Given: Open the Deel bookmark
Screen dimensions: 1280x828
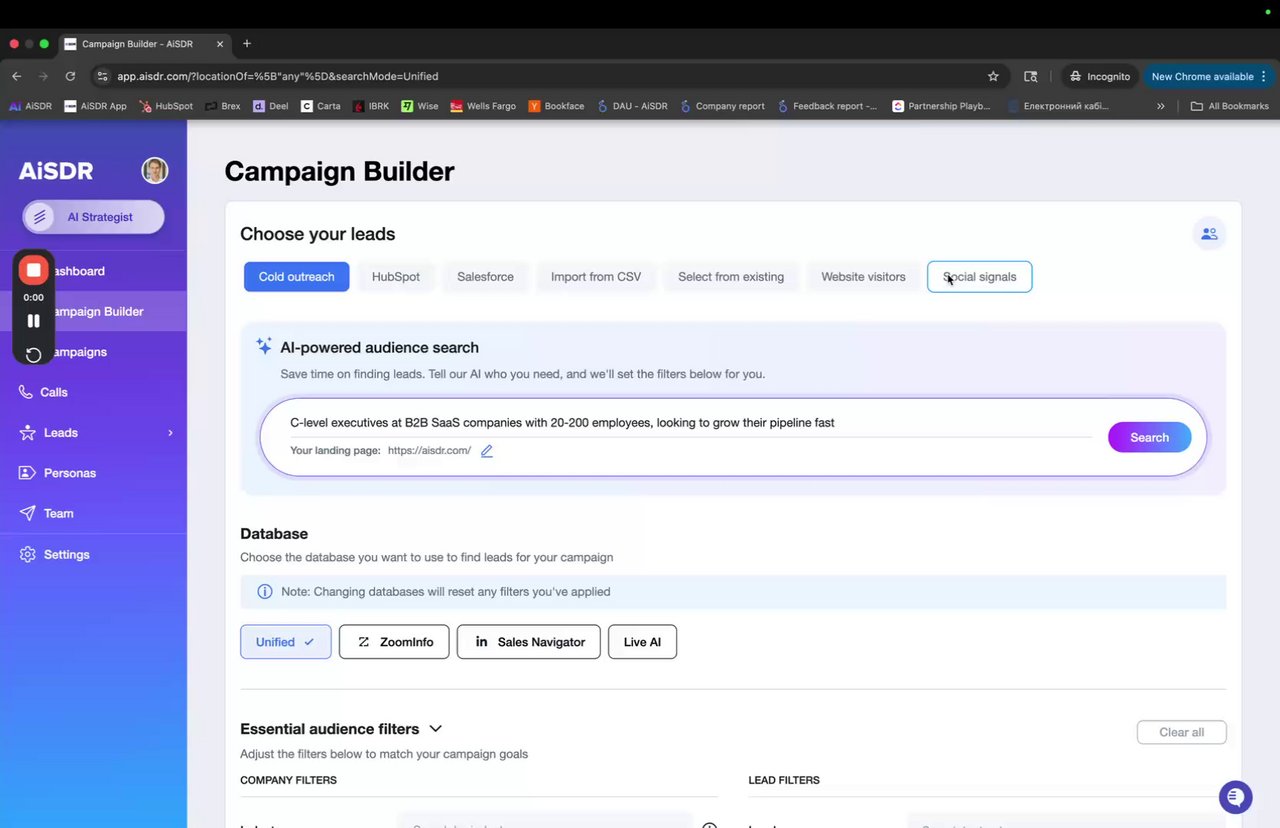Looking at the screenshot, I should 270,106.
